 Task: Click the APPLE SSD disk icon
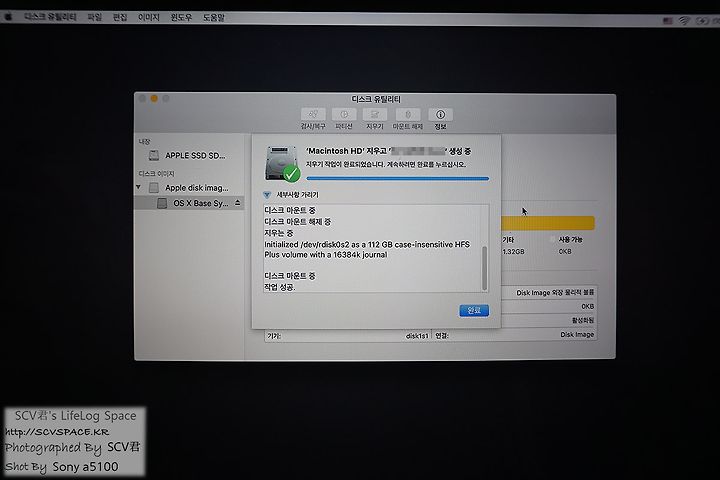[154, 156]
